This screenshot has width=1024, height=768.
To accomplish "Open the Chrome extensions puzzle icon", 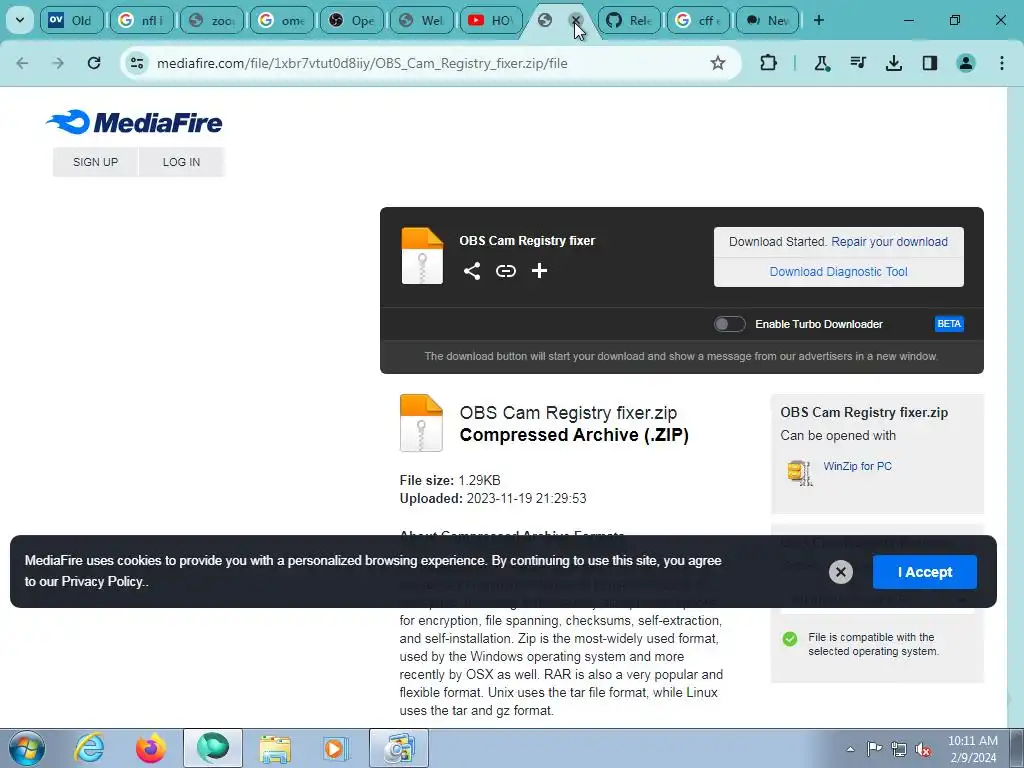I will pos(769,63).
